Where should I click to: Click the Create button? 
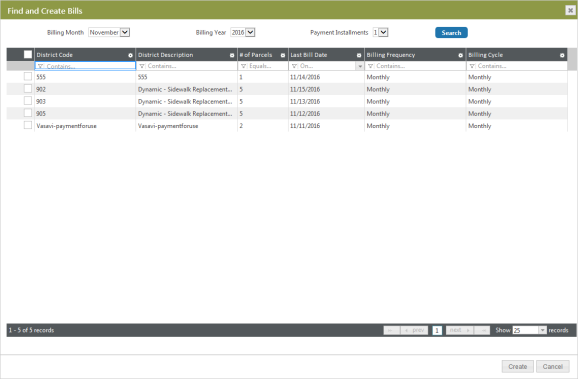click(x=518, y=366)
